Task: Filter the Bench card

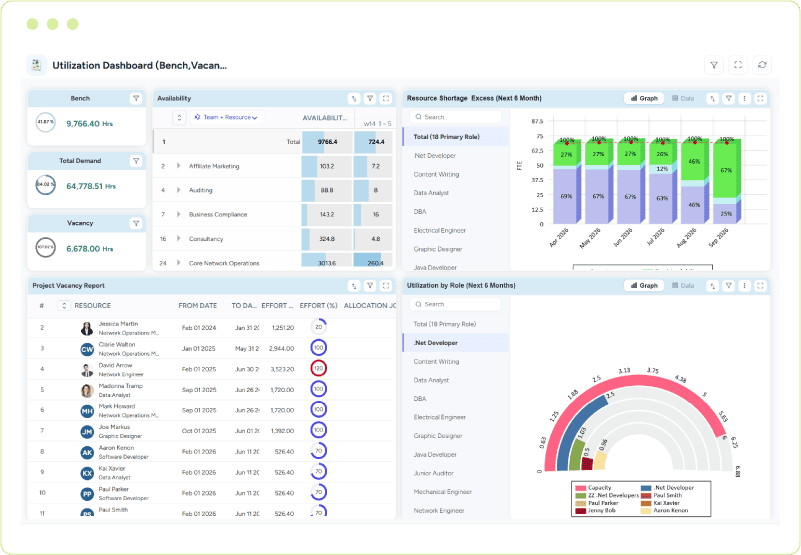Action: click(136, 98)
